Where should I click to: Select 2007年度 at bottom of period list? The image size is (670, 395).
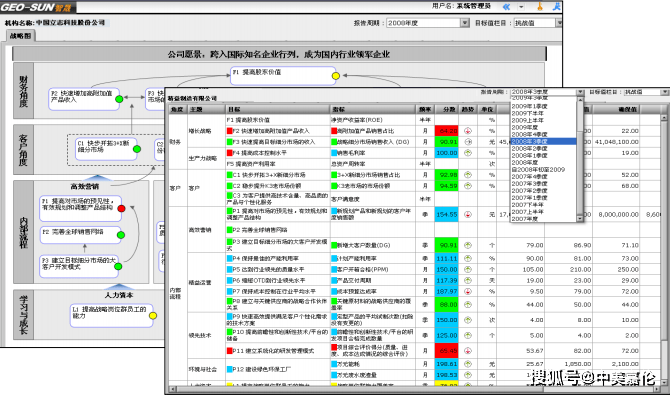point(525,218)
